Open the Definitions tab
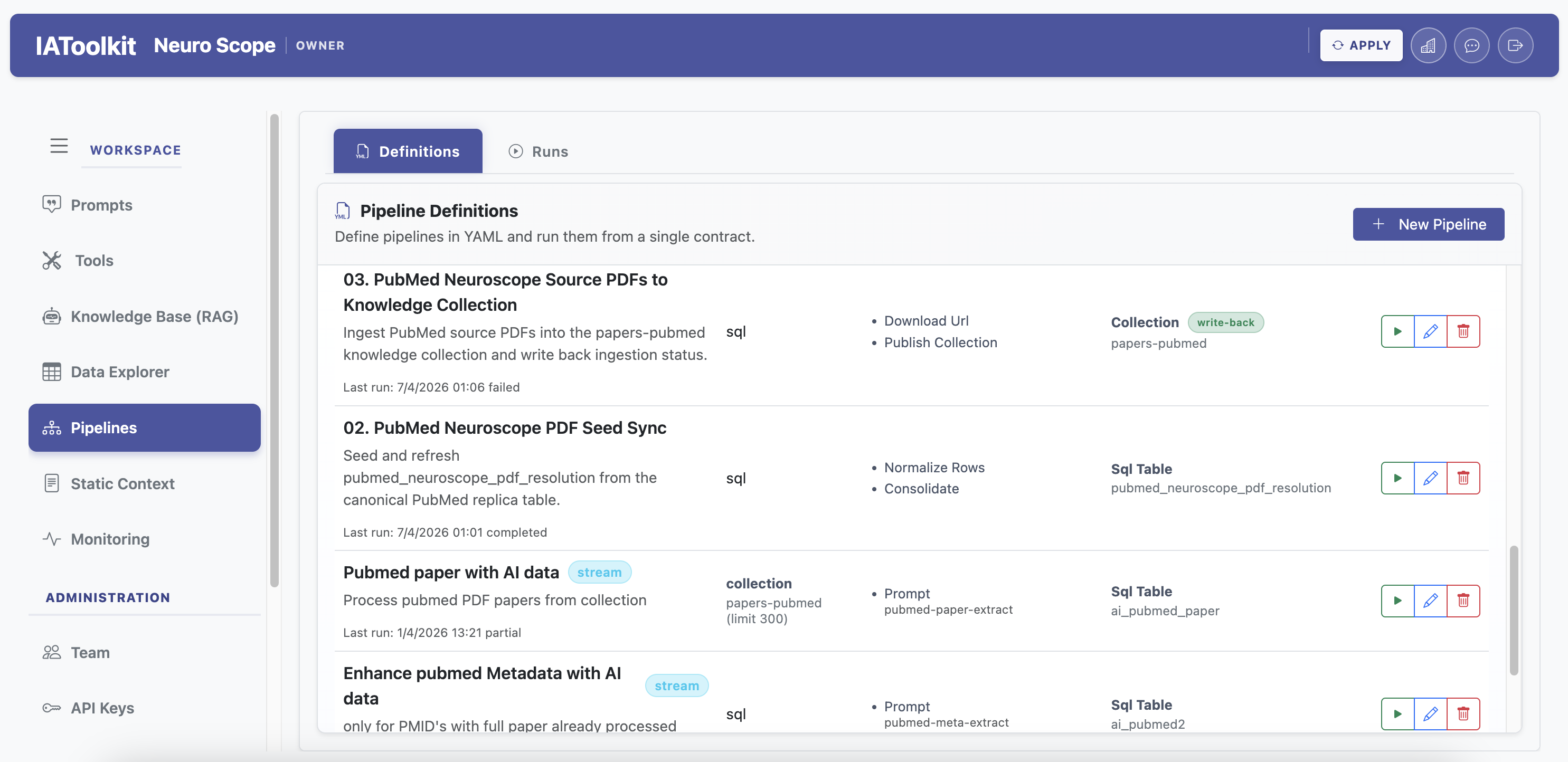This screenshot has height=762, width=1568. tap(407, 151)
